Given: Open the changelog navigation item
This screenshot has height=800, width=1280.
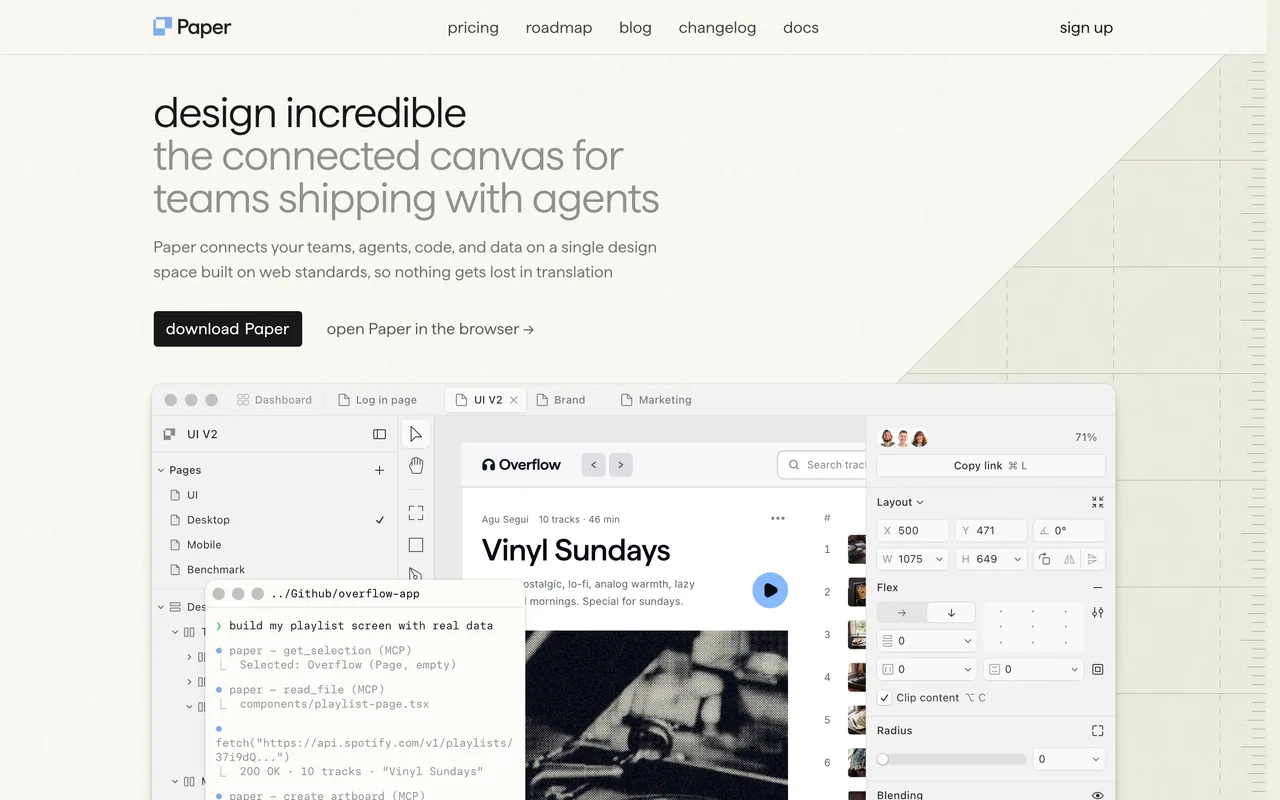Looking at the screenshot, I should (x=717, y=28).
